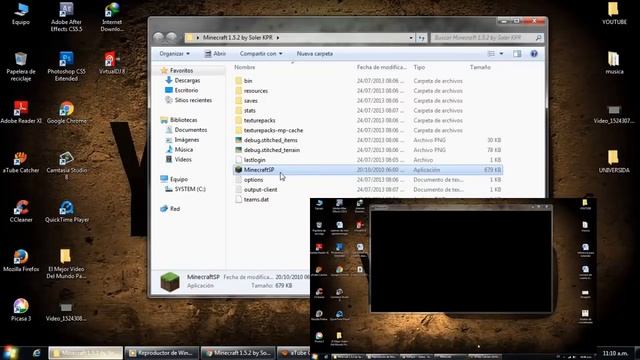Screen dimensions: 640x360
Task: Open Música library in navigation pane
Action: pos(179,149)
